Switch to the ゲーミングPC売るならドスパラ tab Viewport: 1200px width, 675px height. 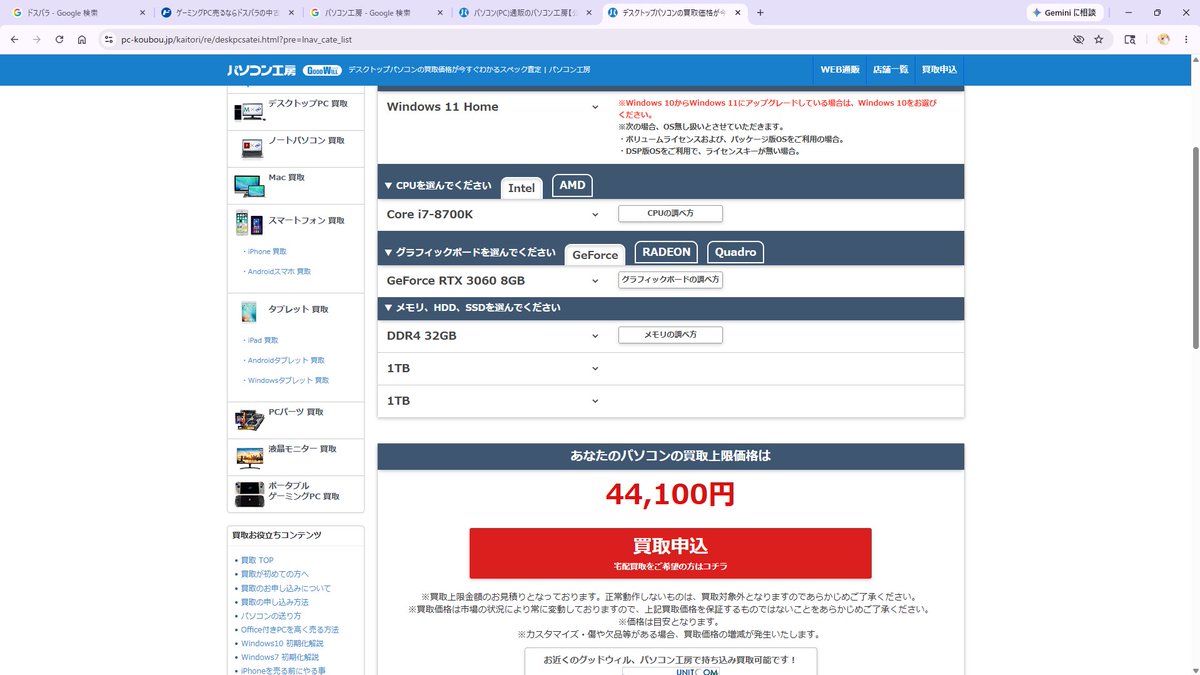click(228, 13)
